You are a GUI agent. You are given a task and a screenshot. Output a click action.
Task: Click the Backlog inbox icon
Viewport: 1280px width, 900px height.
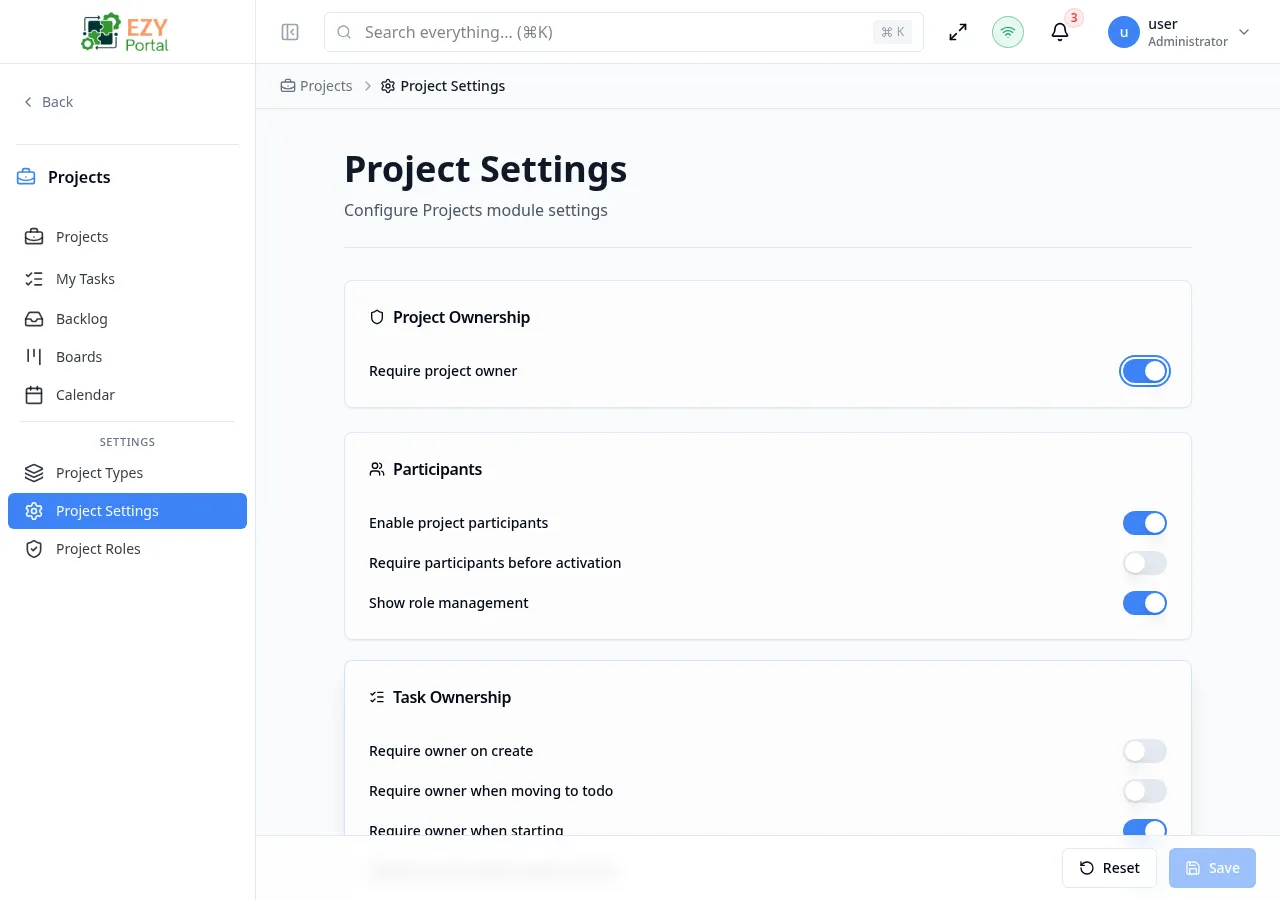(34, 319)
